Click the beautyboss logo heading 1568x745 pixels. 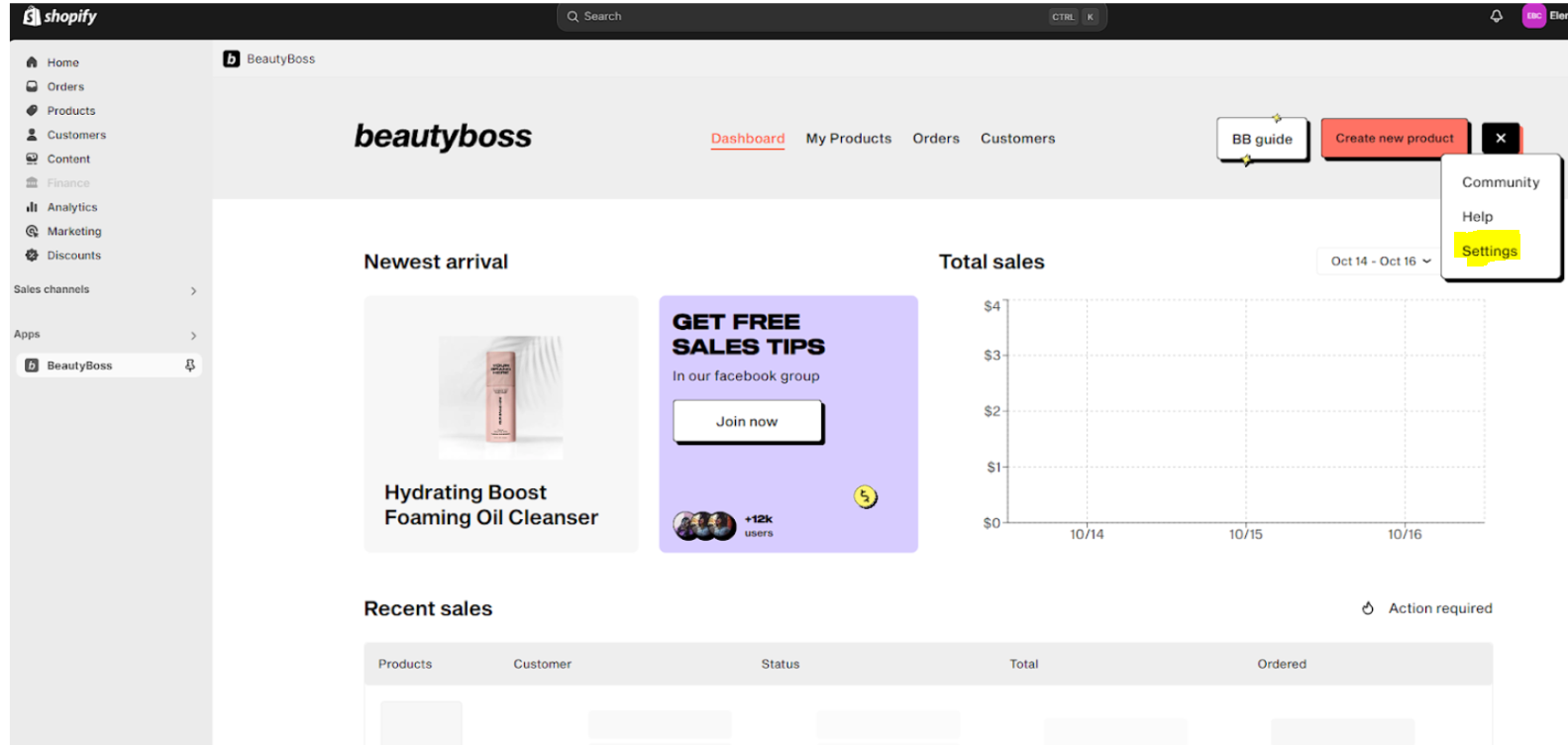pyautogui.click(x=443, y=137)
